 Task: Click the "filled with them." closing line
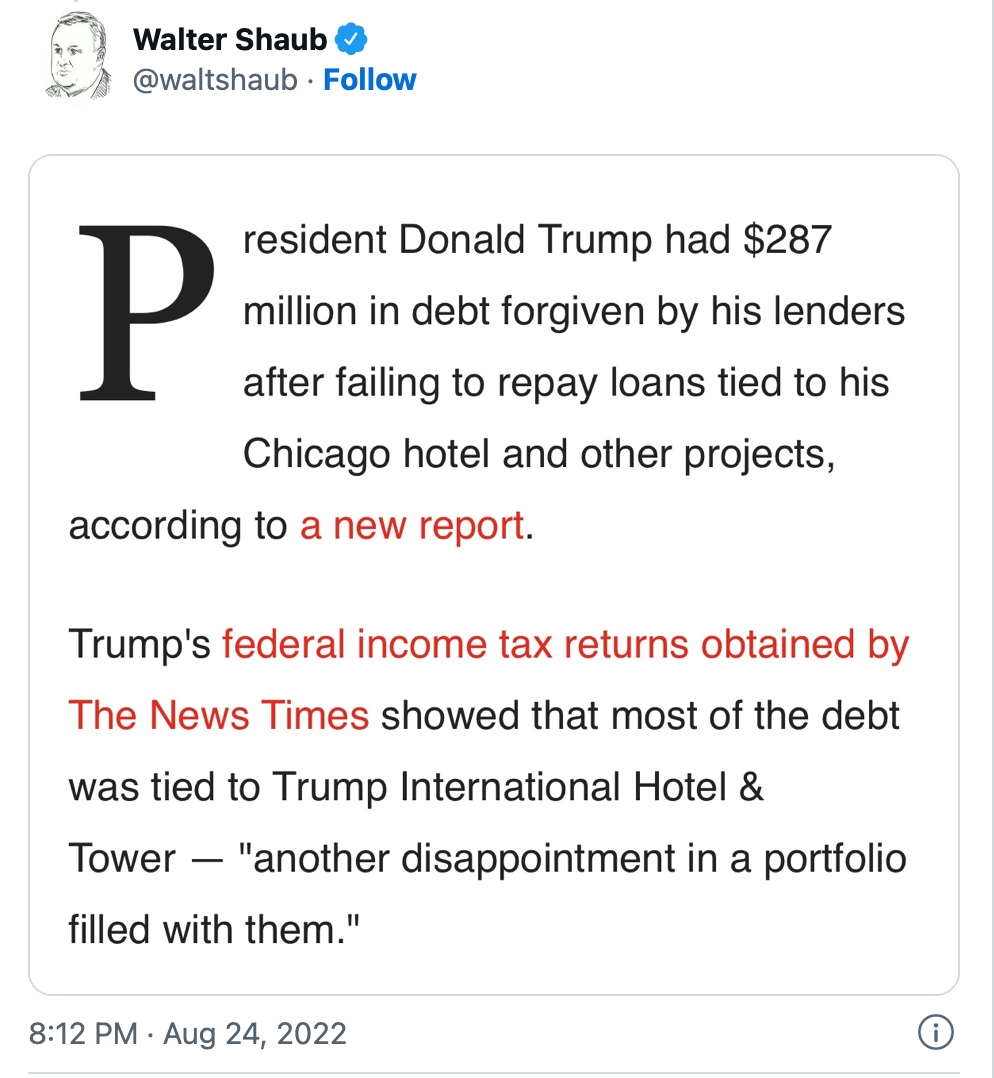[214, 929]
